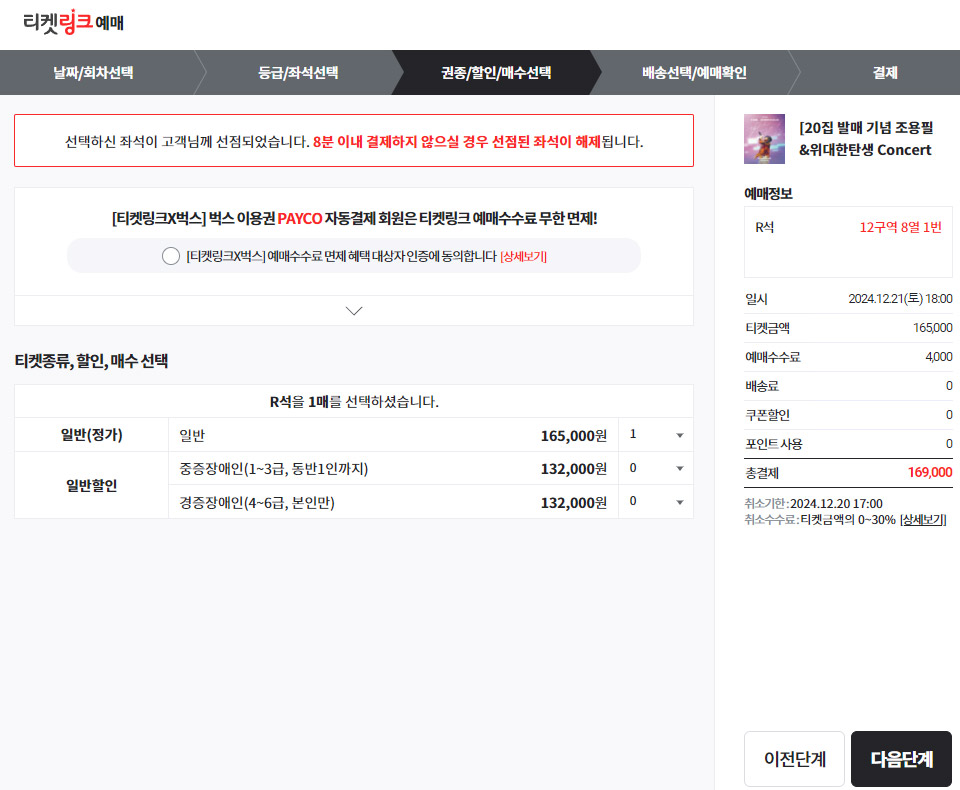Image resolution: width=960 pixels, height=790 pixels.
Task: Open the red [상세보기] link for 벅스 benefit
Action: tap(523, 257)
